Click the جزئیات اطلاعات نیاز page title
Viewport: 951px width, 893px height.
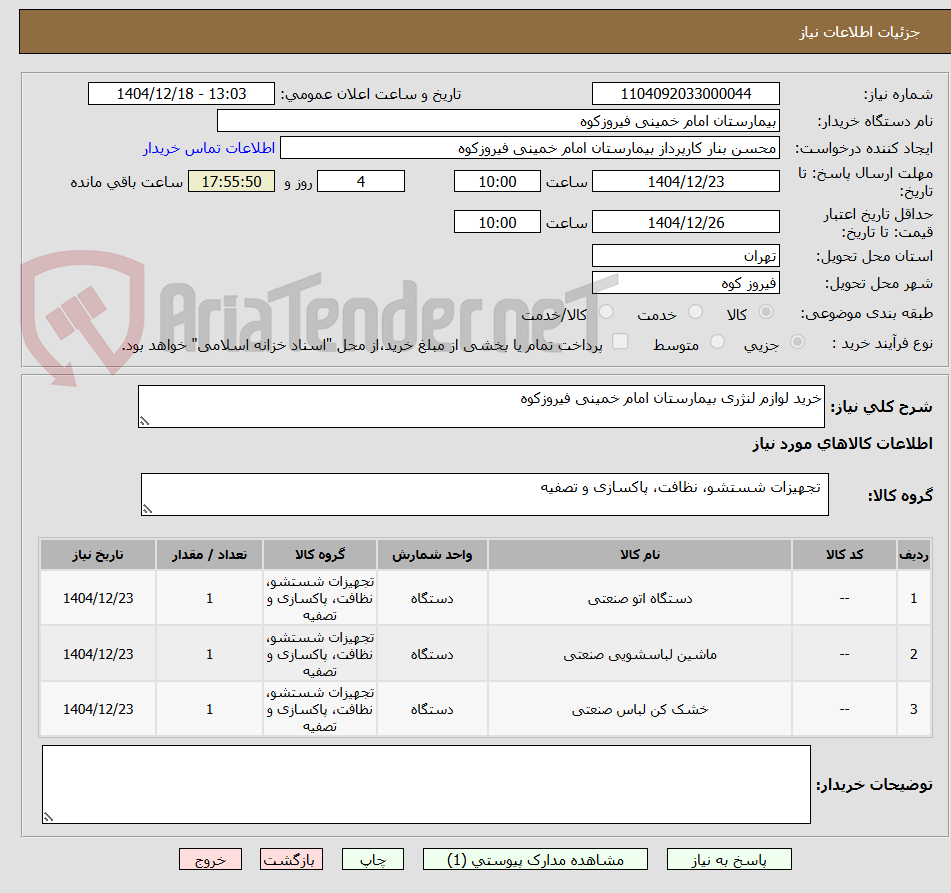(x=859, y=32)
